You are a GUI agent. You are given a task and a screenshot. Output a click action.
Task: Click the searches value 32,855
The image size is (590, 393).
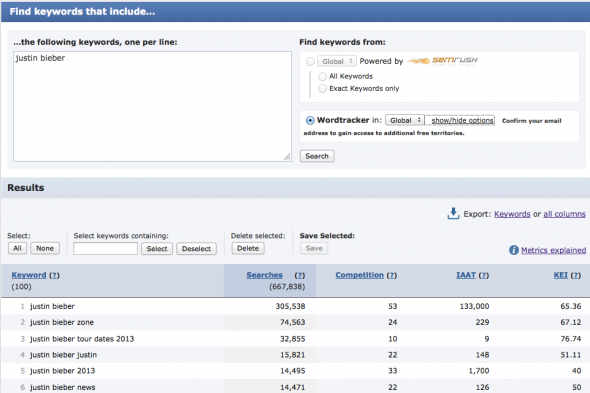tap(292, 339)
